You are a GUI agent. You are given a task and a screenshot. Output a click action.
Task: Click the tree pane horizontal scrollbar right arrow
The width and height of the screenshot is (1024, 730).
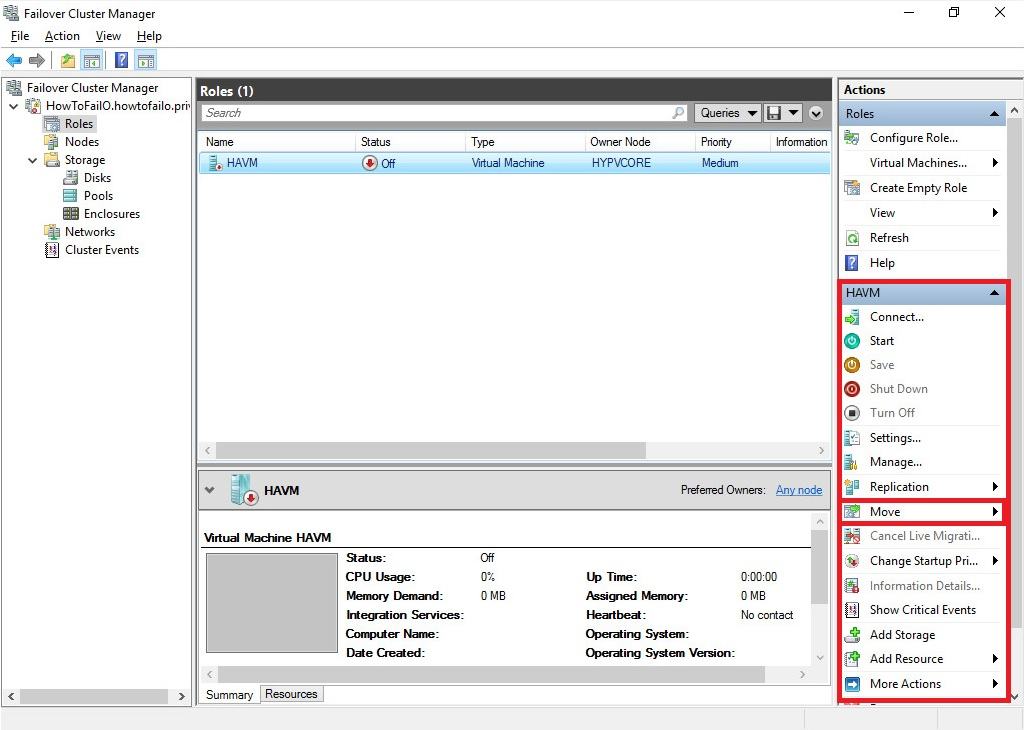tap(182, 697)
